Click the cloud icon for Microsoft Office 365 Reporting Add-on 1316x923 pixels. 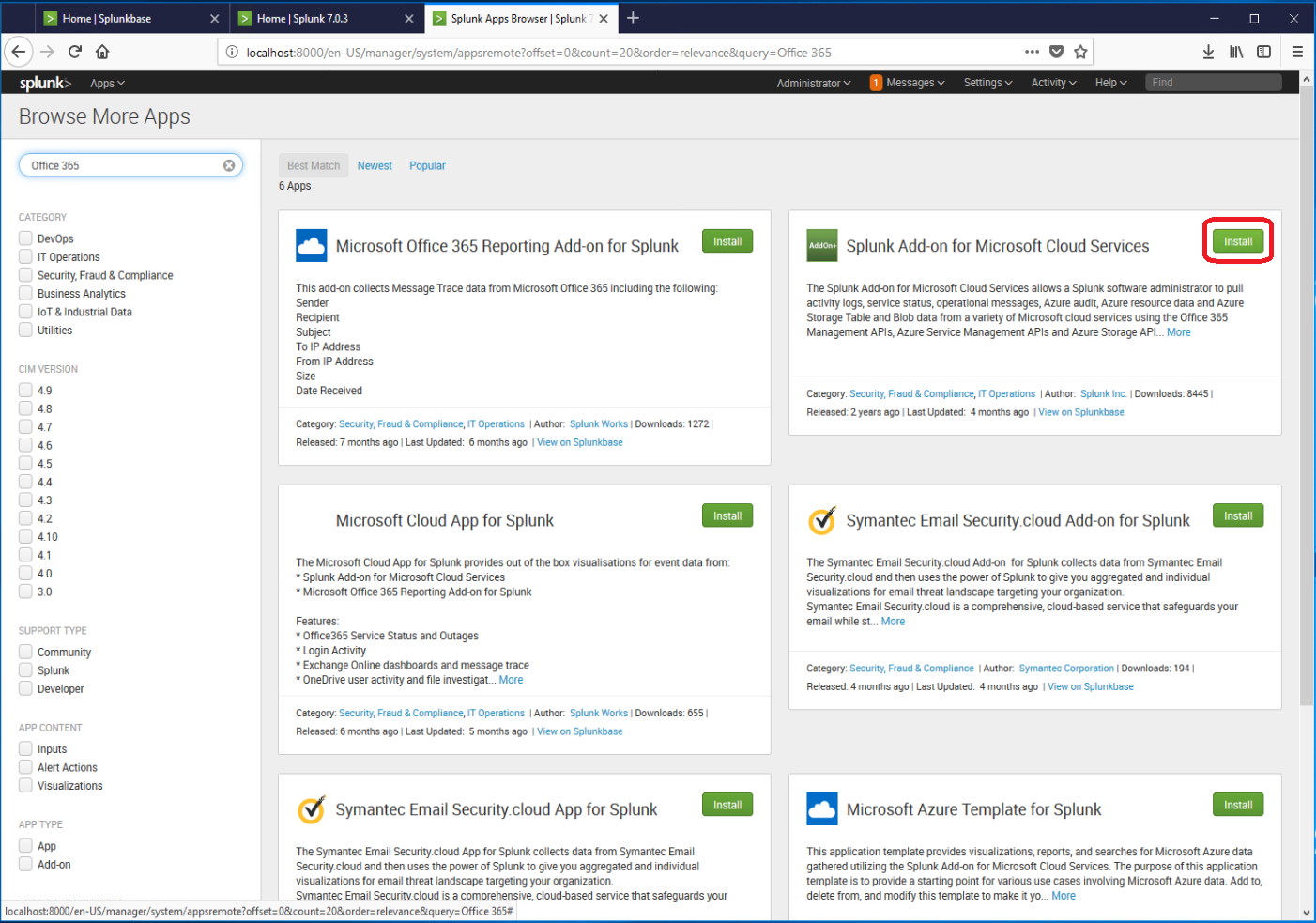coord(311,245)
